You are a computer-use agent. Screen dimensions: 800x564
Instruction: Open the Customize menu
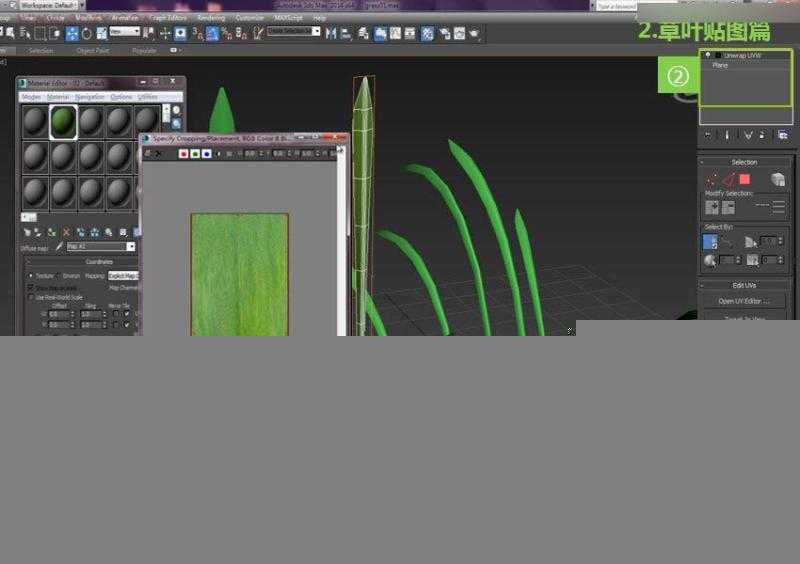[249, 18]
